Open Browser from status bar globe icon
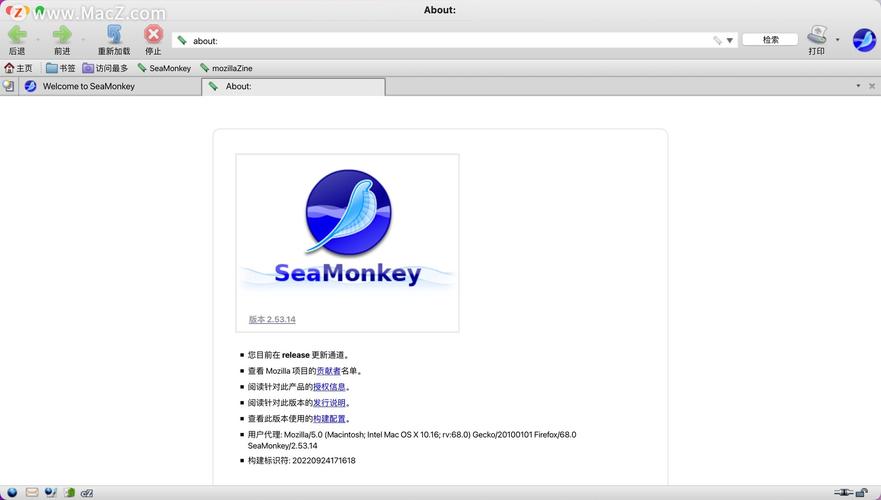Image resolution: width=881 pixels, height=500 pixels. coord(12,493)
